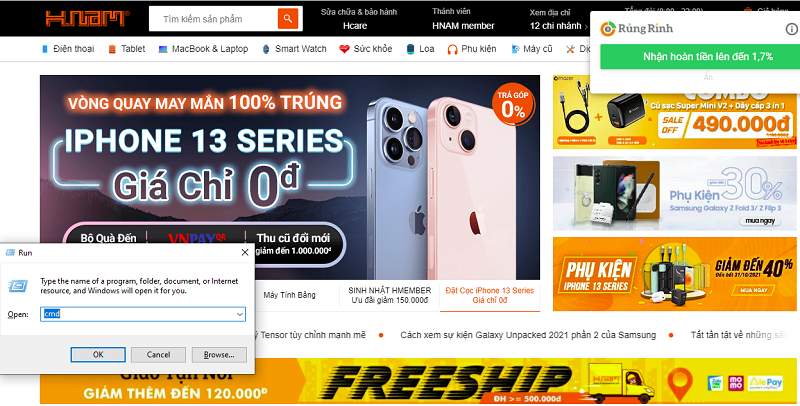Cancel the Run dialog
800x406 pixels.
158,354
